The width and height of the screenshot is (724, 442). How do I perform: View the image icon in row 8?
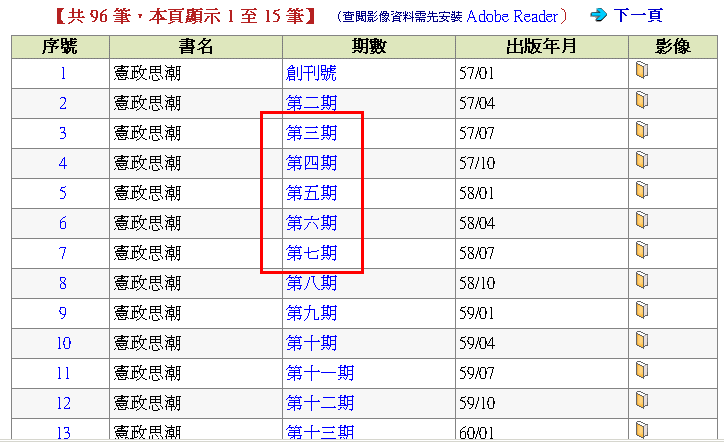[641, 281]
